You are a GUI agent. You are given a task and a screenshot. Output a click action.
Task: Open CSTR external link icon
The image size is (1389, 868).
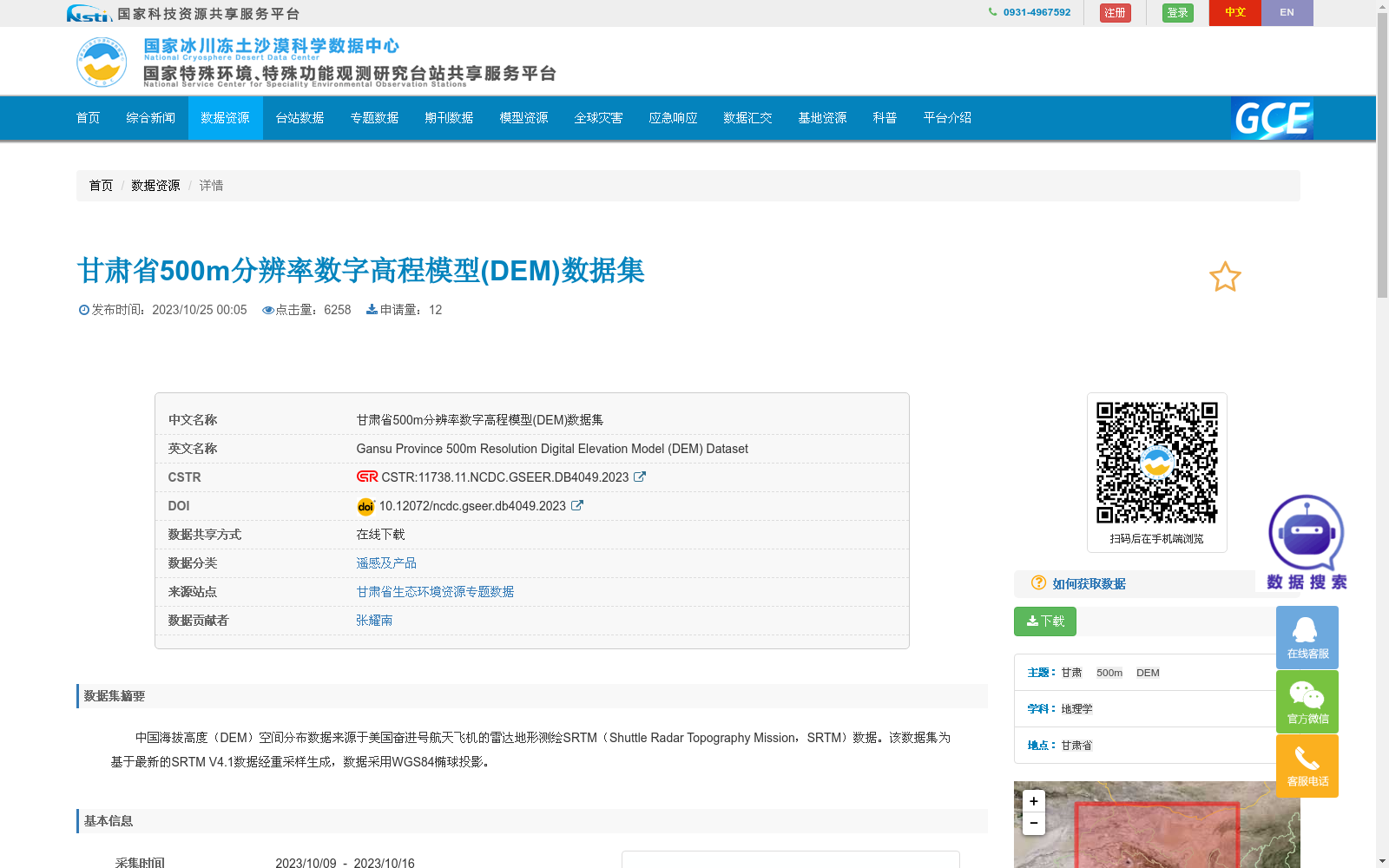coord(640,477)
